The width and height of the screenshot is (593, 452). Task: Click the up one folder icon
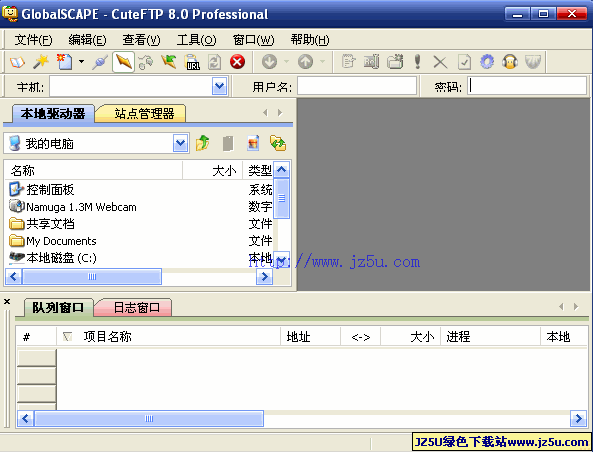203,143
